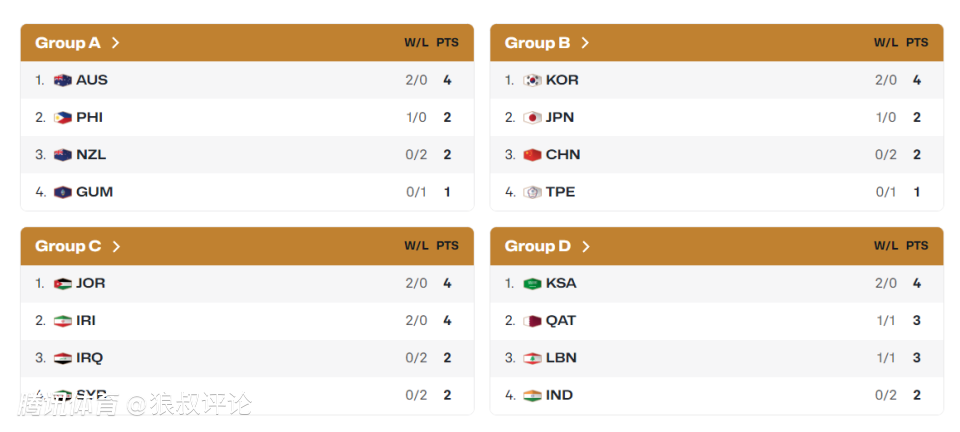Click the Japan flag icon
The width and height of the screenshot is (960, 432).
pos(533,117)
